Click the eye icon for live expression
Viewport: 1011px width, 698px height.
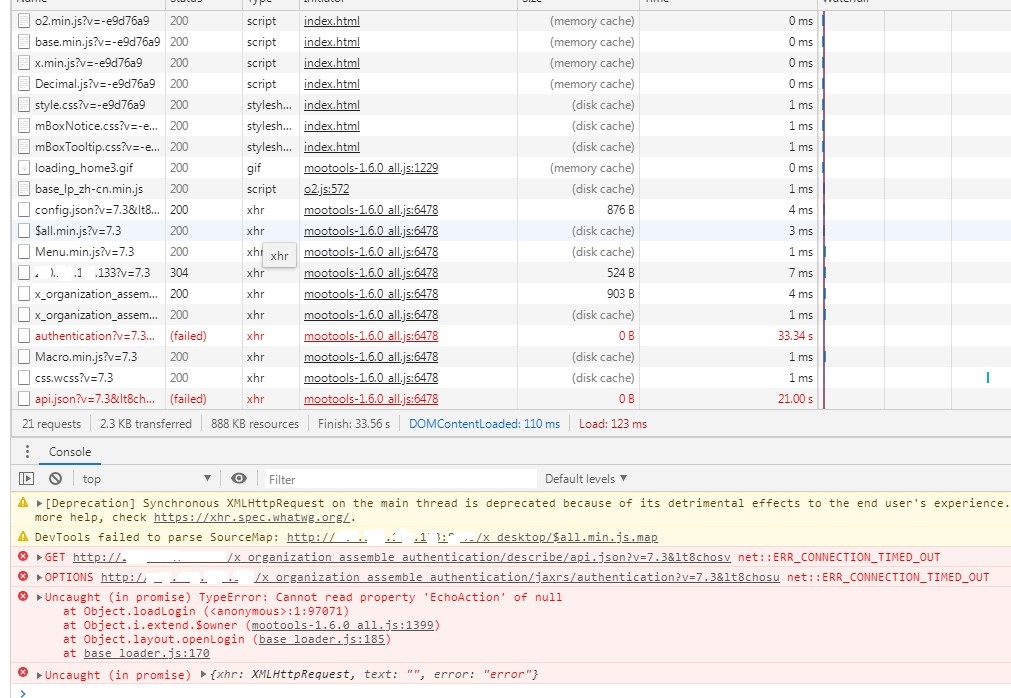tap(239, 479)
